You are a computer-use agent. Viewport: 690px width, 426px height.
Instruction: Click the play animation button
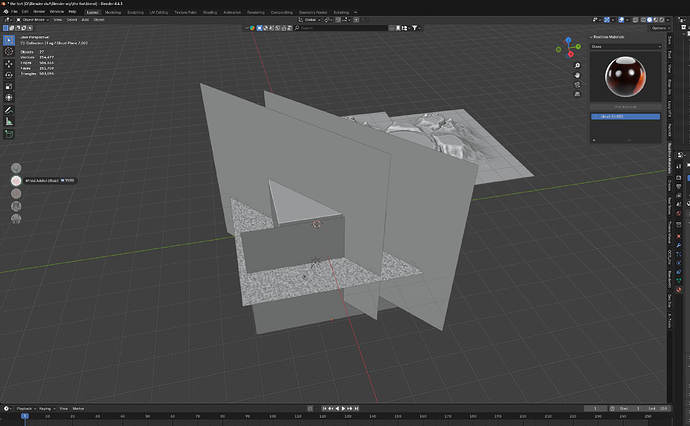[x=343, y=408]
